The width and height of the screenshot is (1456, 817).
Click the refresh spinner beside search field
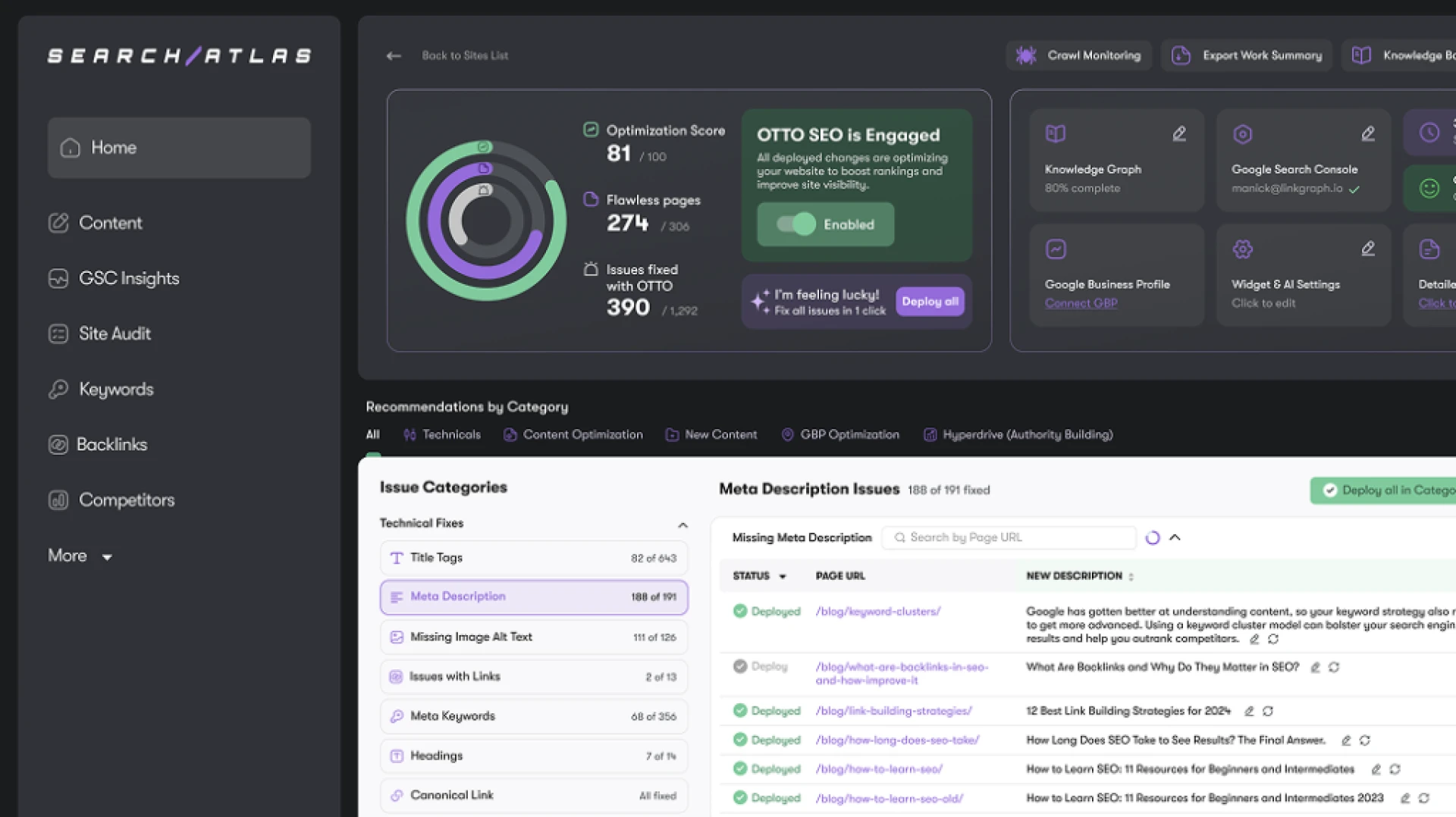[1153, 537]
